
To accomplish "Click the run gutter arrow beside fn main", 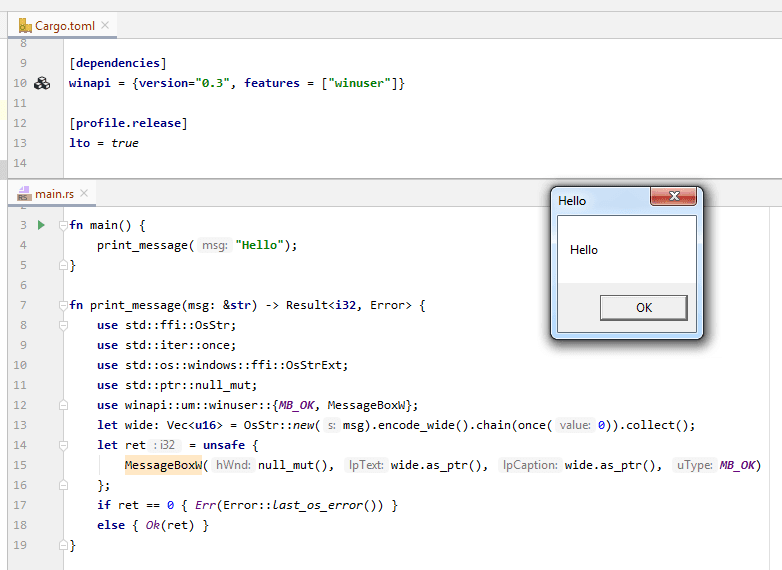I will tap(41, 225).
